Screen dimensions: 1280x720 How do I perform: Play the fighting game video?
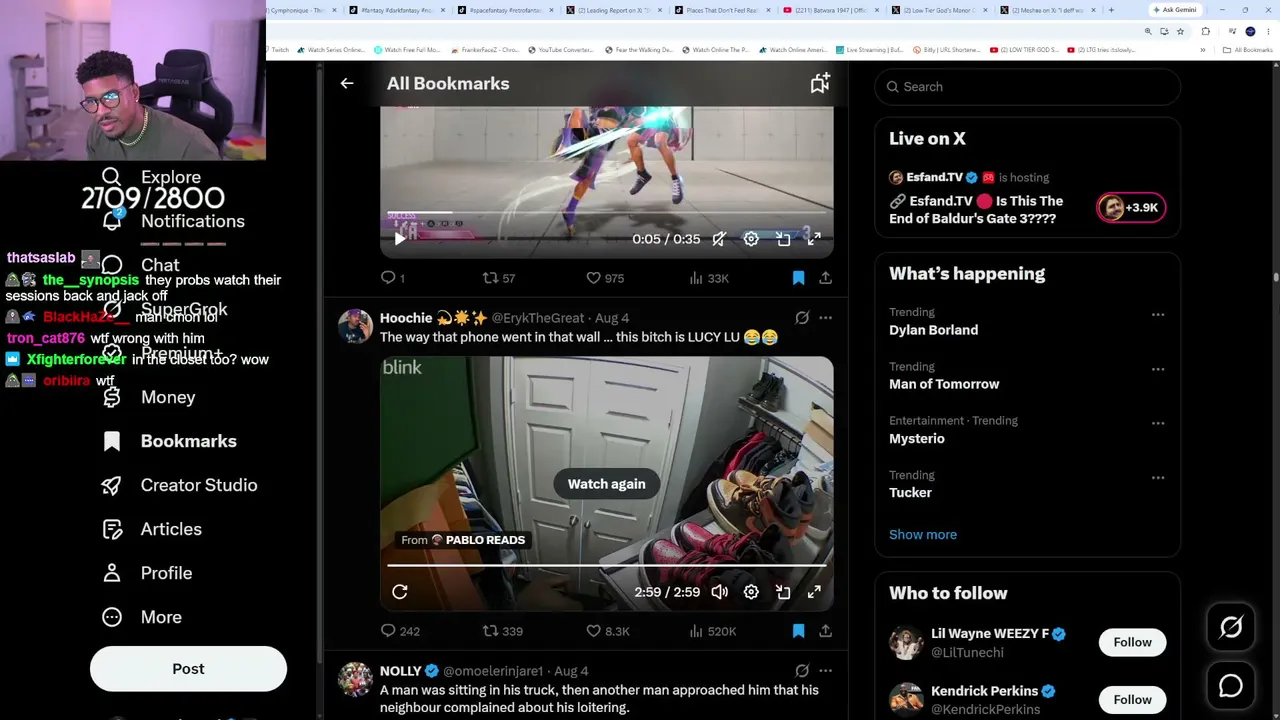coord(400,239)
